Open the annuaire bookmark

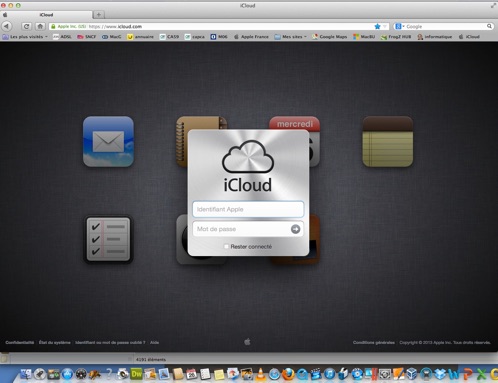coord(140,37)
